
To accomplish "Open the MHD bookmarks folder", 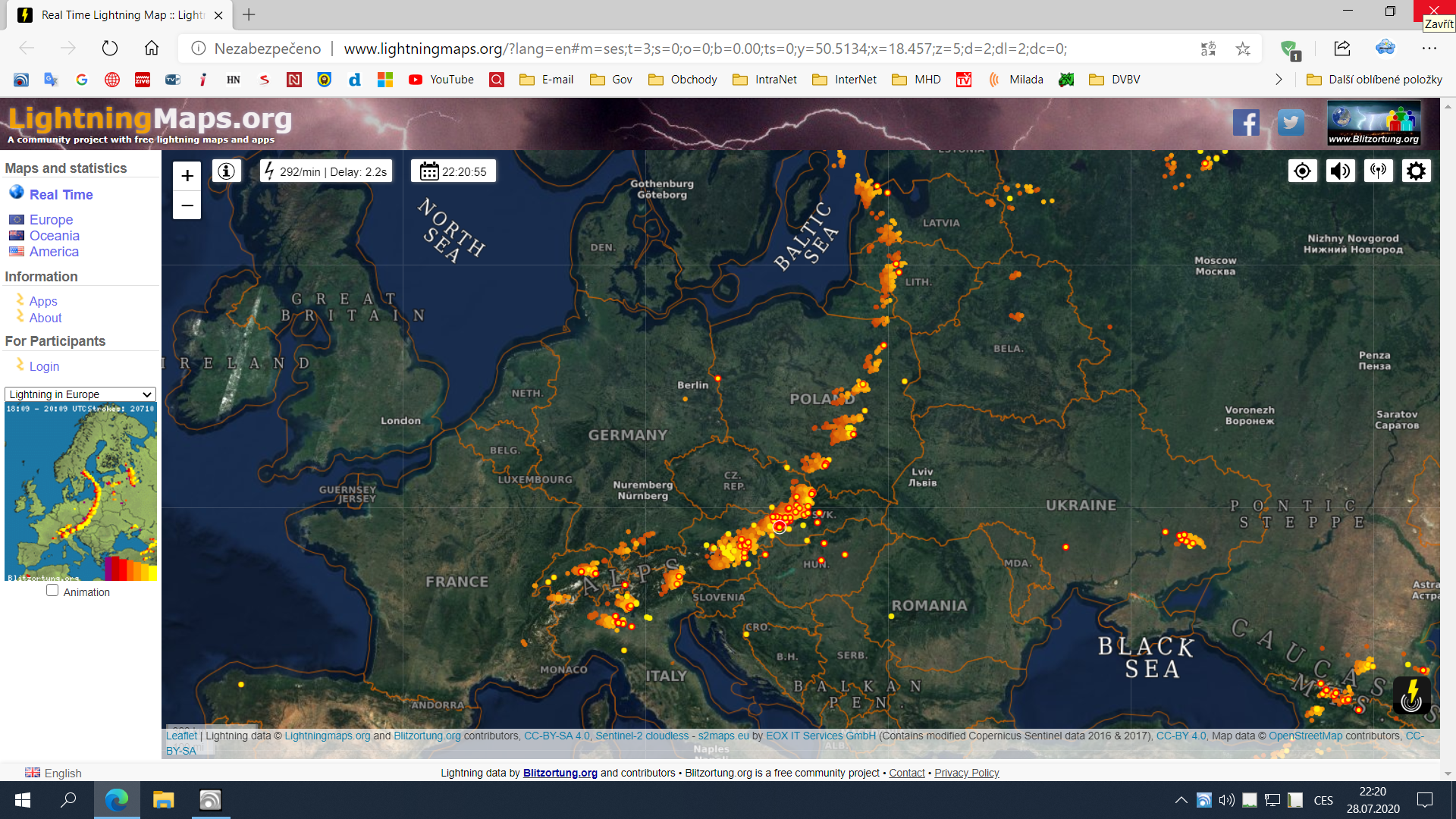I will (x=916, y=80).
